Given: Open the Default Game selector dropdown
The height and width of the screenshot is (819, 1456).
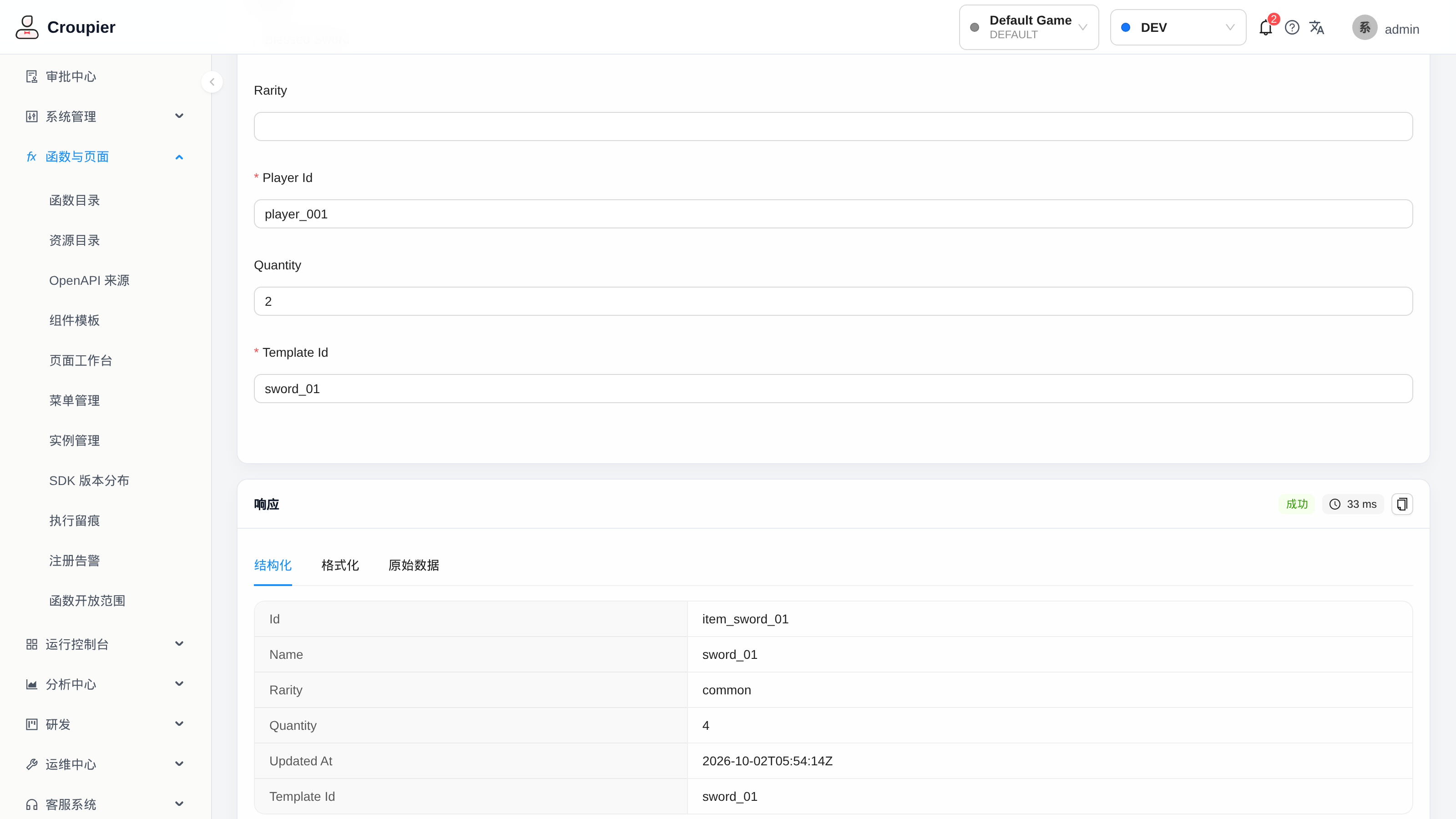Looking at the screenshot, I should 1029,28.
